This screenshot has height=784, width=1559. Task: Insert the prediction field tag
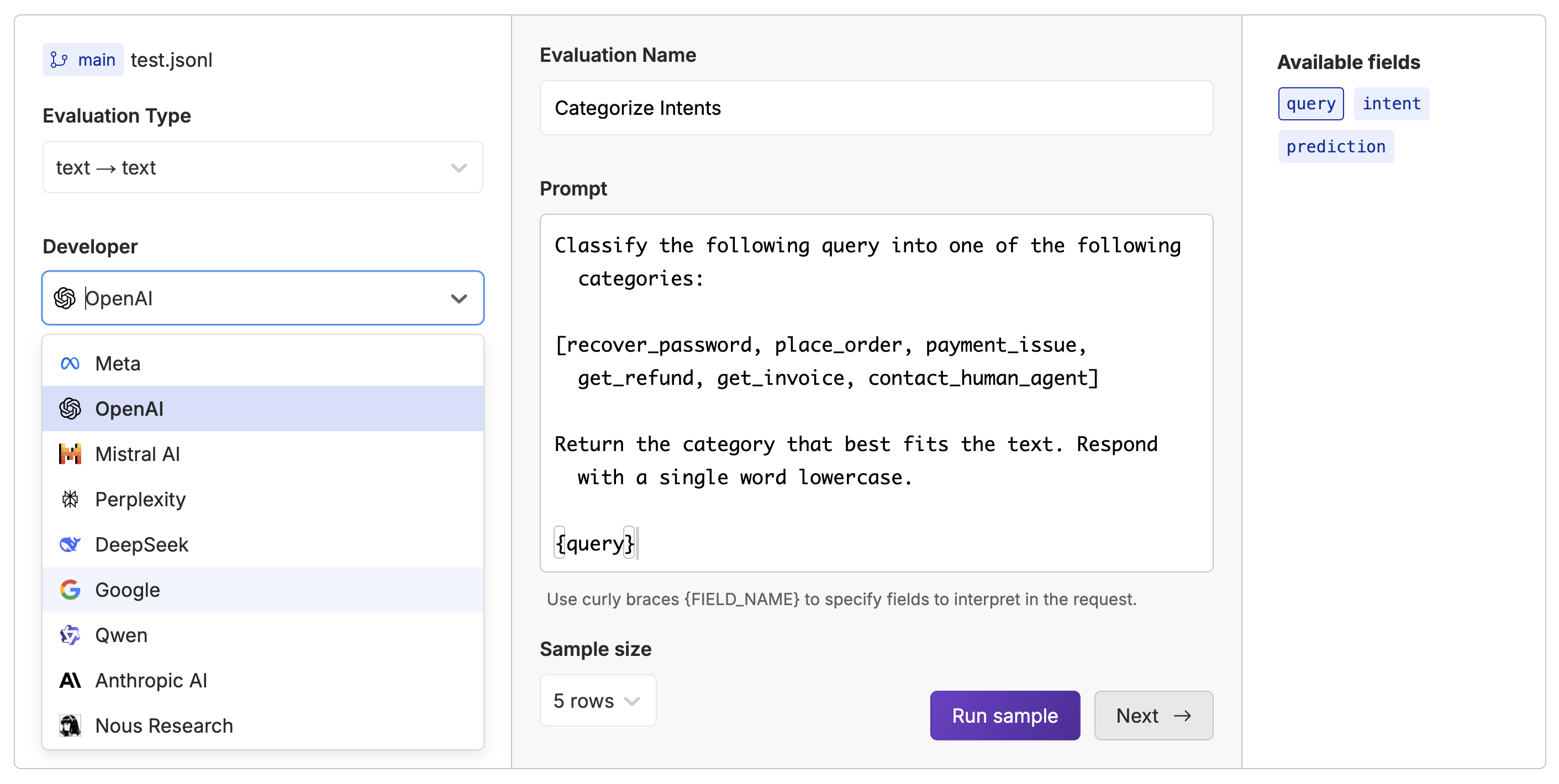[1335, 147]
